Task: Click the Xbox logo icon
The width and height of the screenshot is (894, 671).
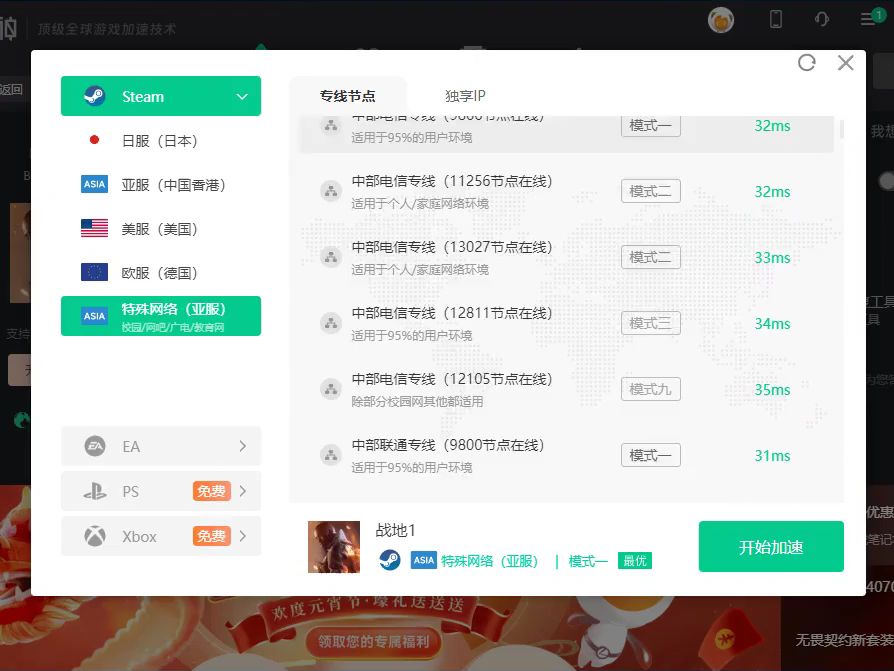Action: 95,536
